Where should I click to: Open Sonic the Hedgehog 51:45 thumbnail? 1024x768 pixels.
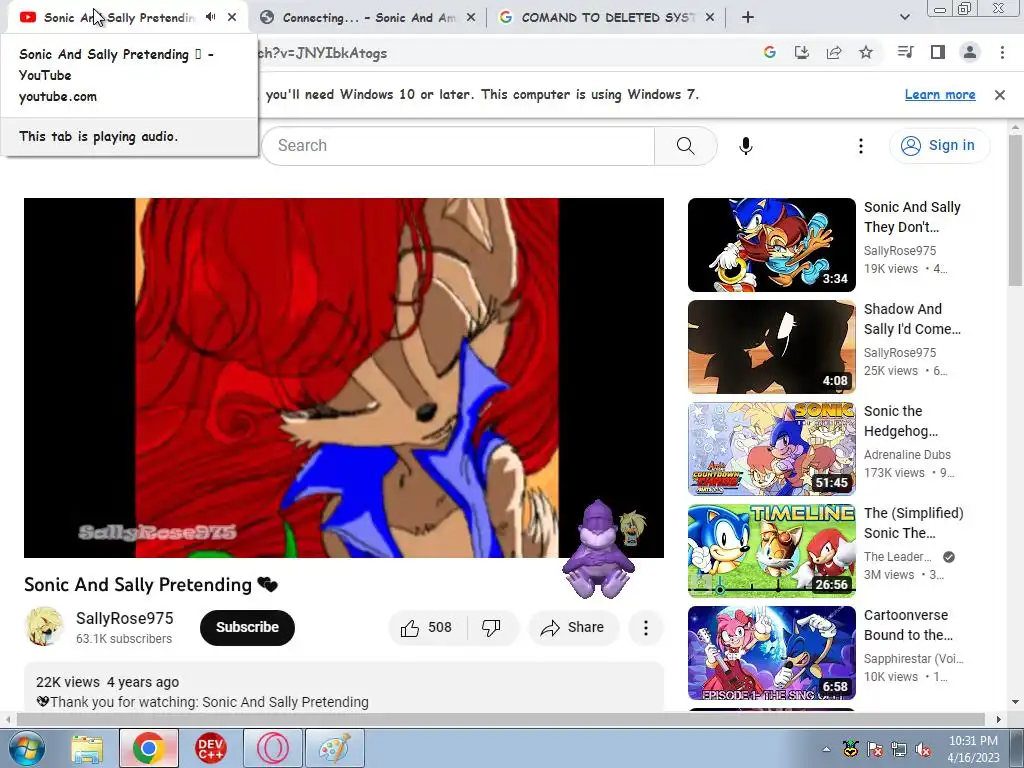[x=771, y=449]
